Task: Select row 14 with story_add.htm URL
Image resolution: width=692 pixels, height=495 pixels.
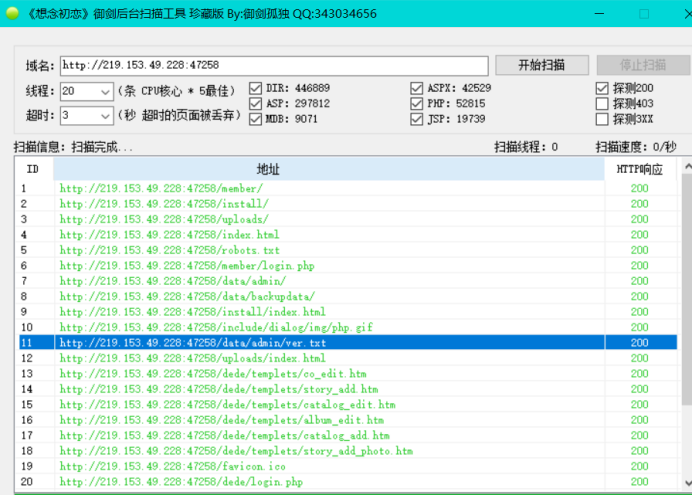Action: [x=348, y=389]
